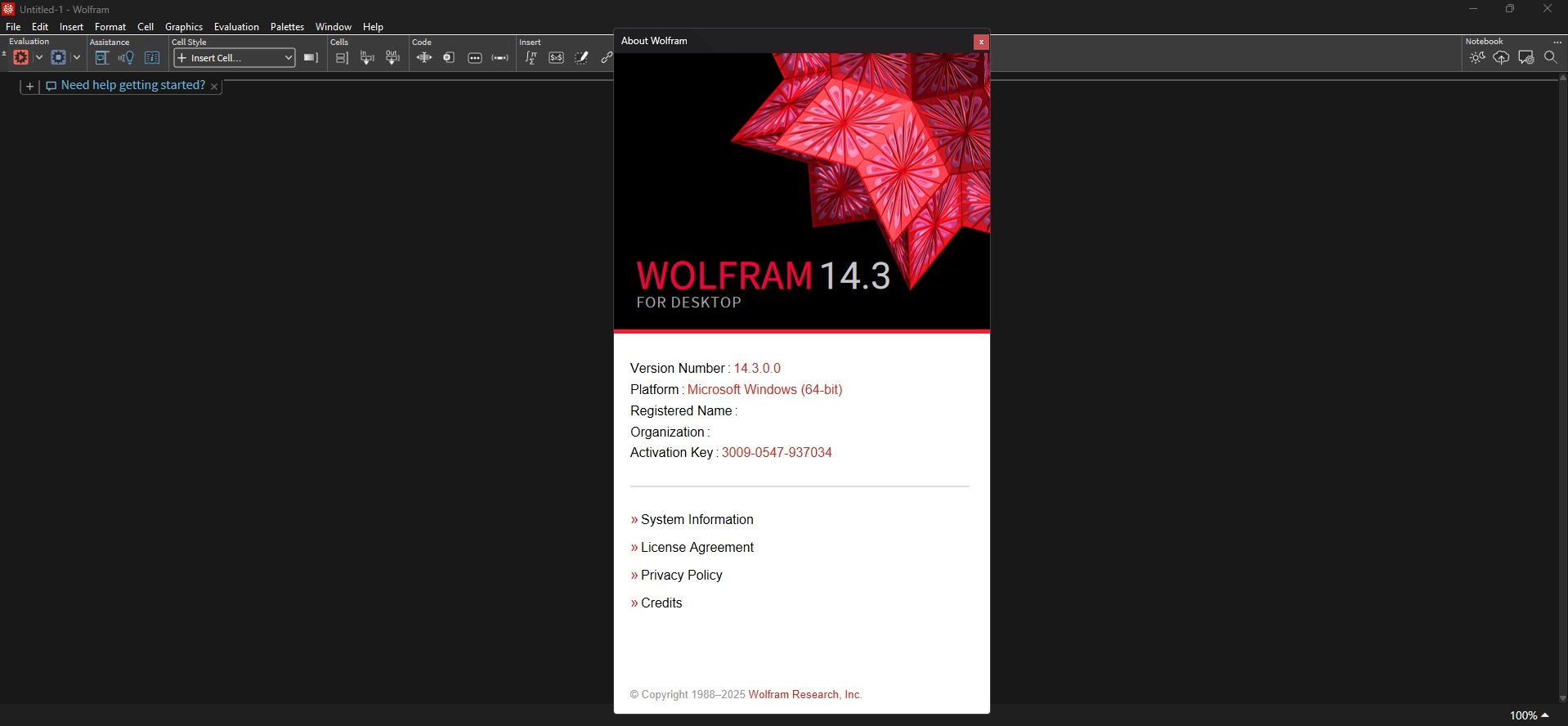Open the License Agreement link
The height and width of the screenshot is (726, 1568).
point(697,548)
